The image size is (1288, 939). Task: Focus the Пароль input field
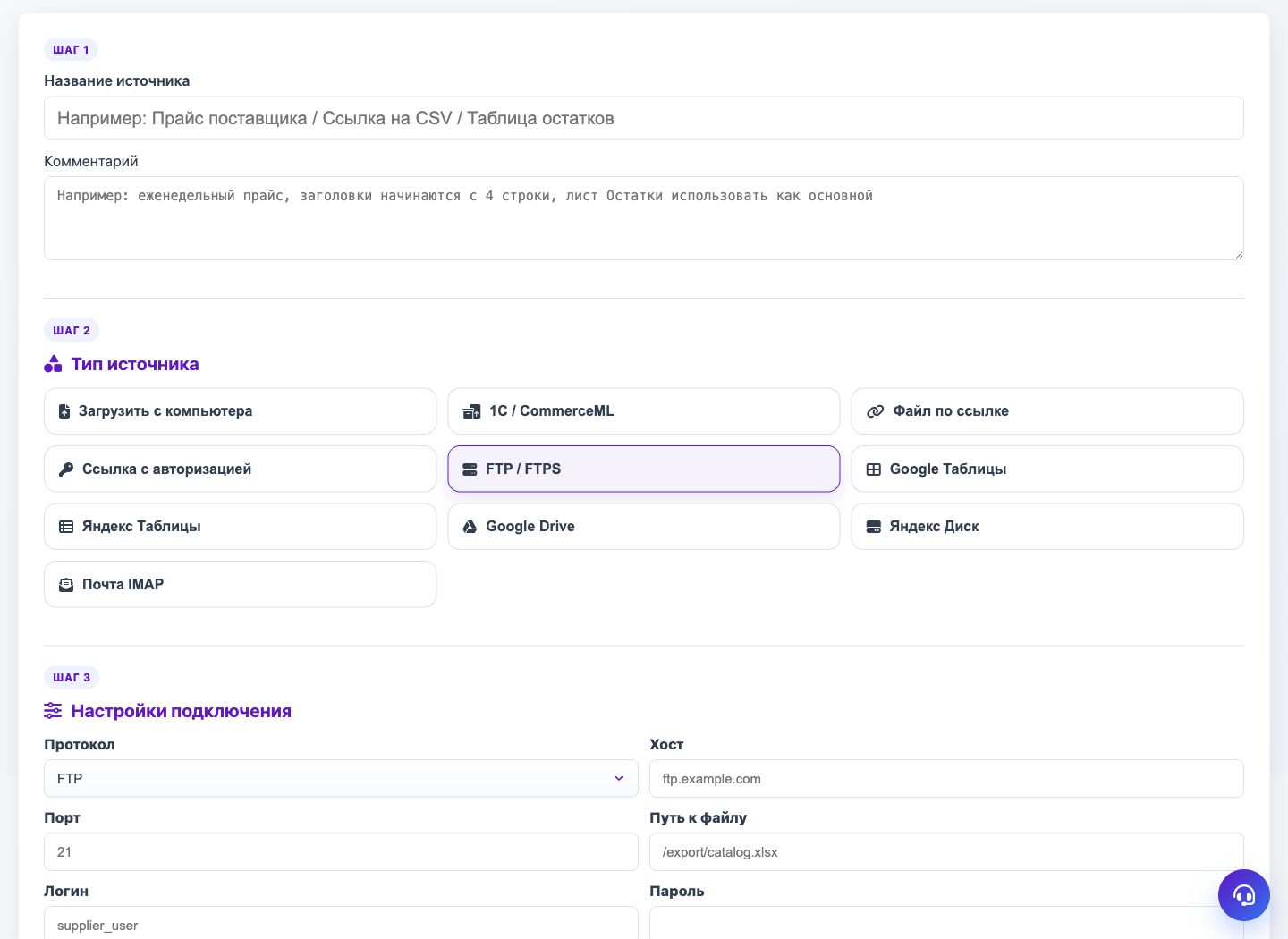point(946,923)
